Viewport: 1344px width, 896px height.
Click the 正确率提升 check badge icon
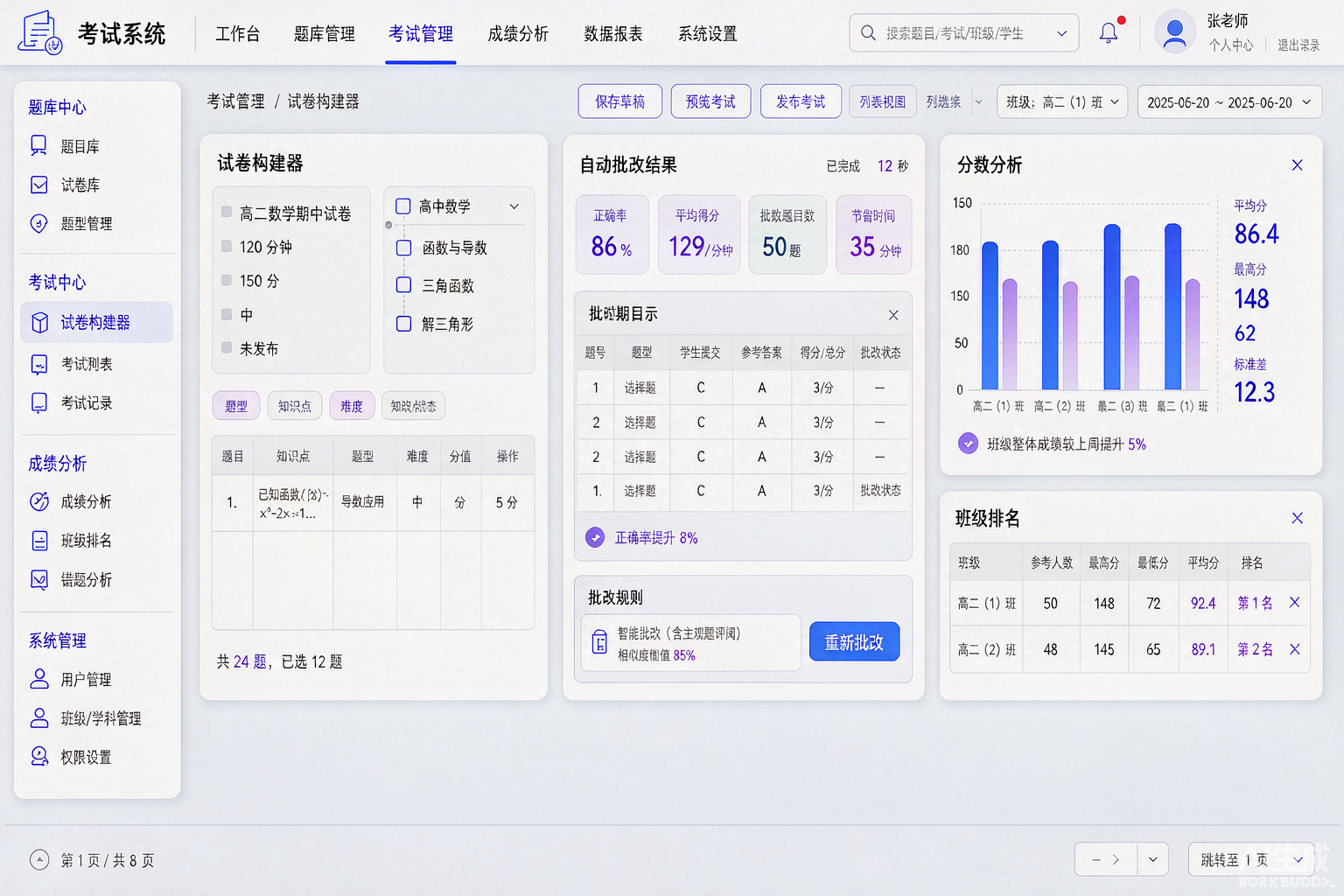(x=595, y=537)
